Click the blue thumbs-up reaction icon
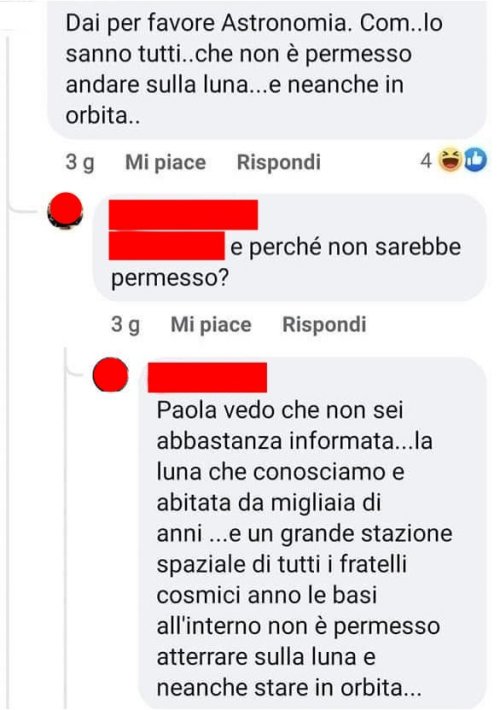 [475, 160]
